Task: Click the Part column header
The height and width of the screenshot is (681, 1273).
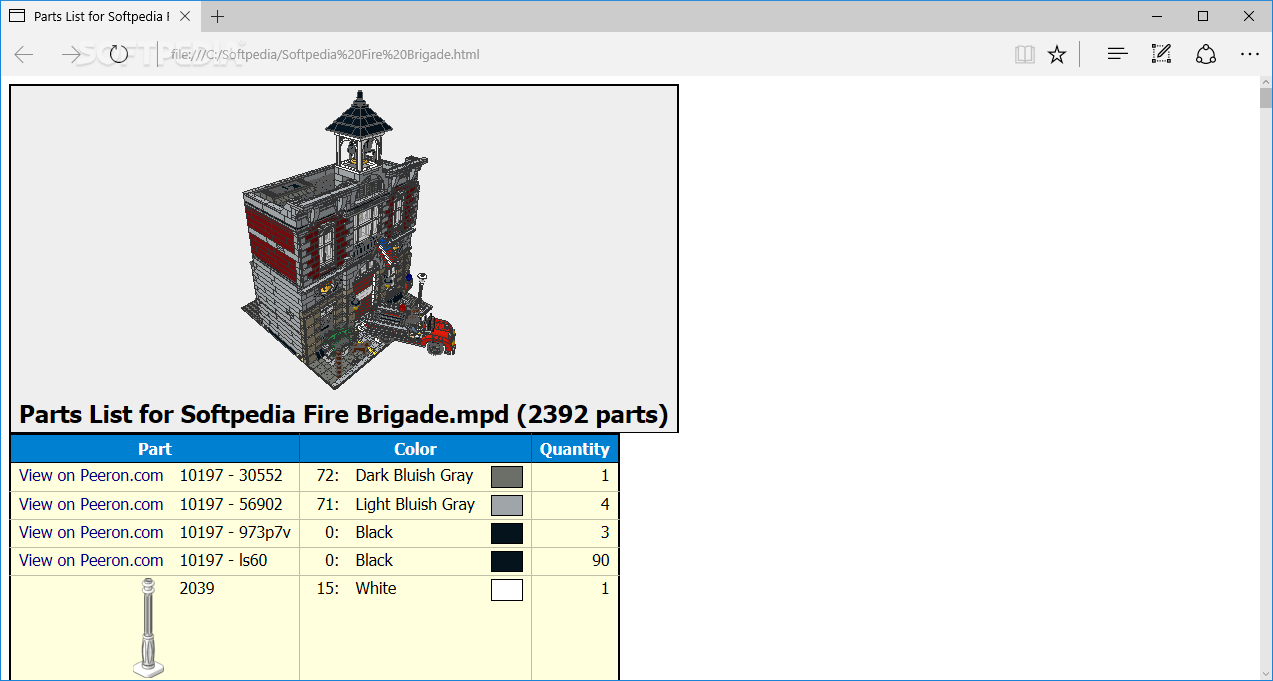Action: coord(155,449)
